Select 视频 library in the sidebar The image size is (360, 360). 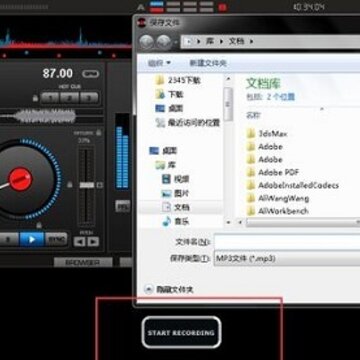[x=175, y=179]
